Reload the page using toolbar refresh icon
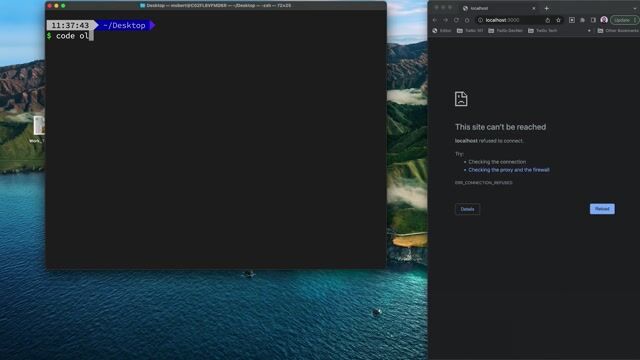Viewport: 640px width, 360px height. click(x=456, y=20)
